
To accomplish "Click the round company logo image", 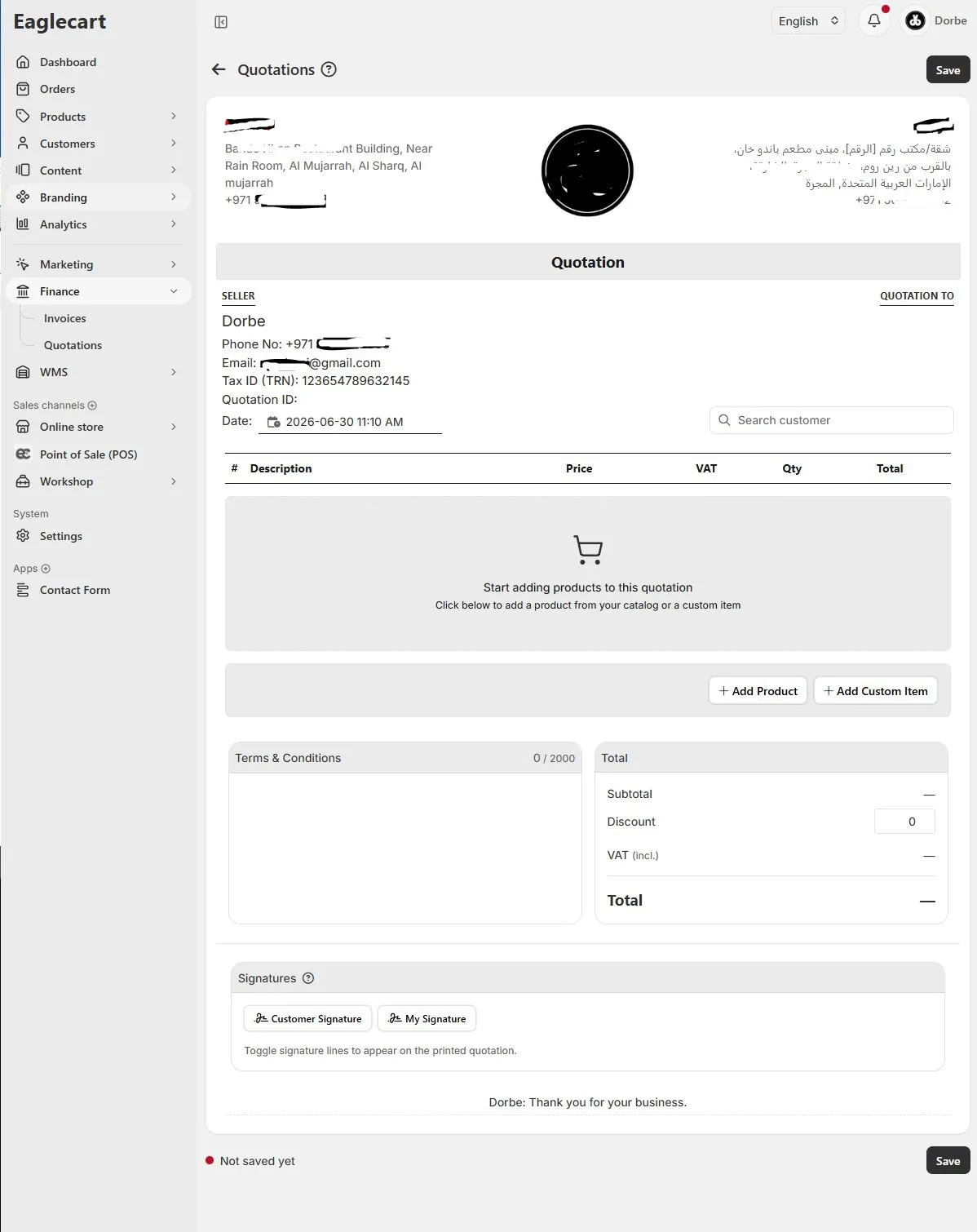I will tap(587, 171).
